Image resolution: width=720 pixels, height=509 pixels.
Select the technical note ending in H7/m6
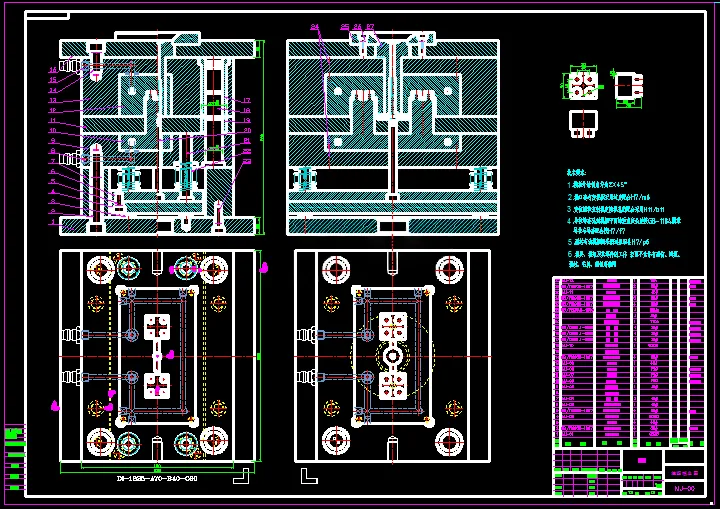pyautogui.click(x=609, y=197)
